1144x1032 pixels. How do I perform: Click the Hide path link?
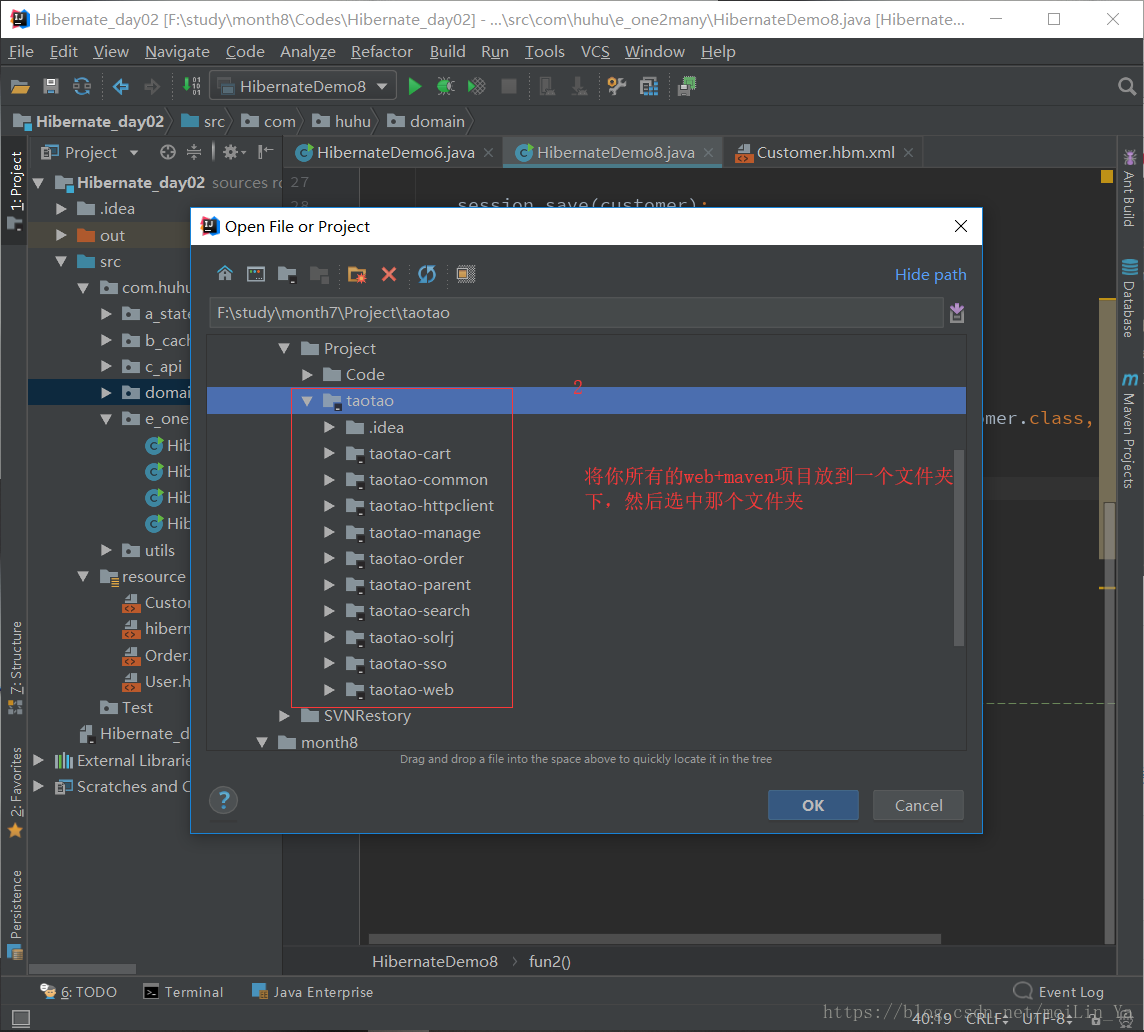pyautogui.click(x=930, y=274)
